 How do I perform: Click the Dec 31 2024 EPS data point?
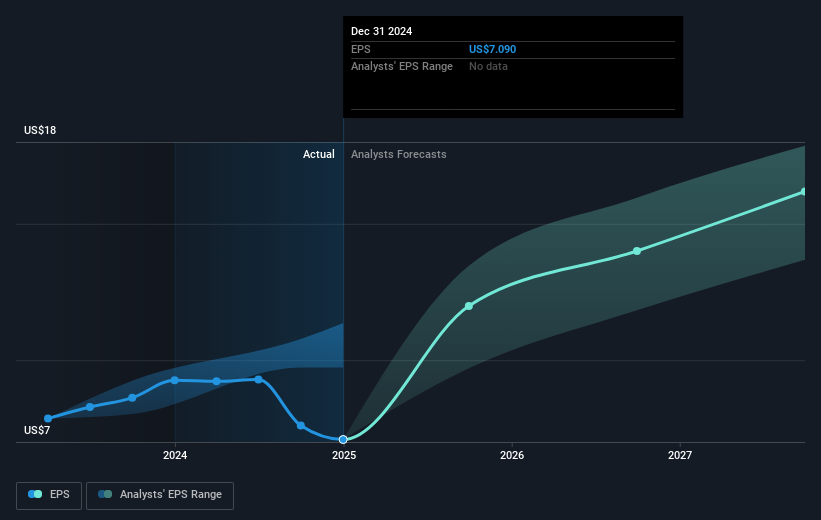tap(343, 439)
